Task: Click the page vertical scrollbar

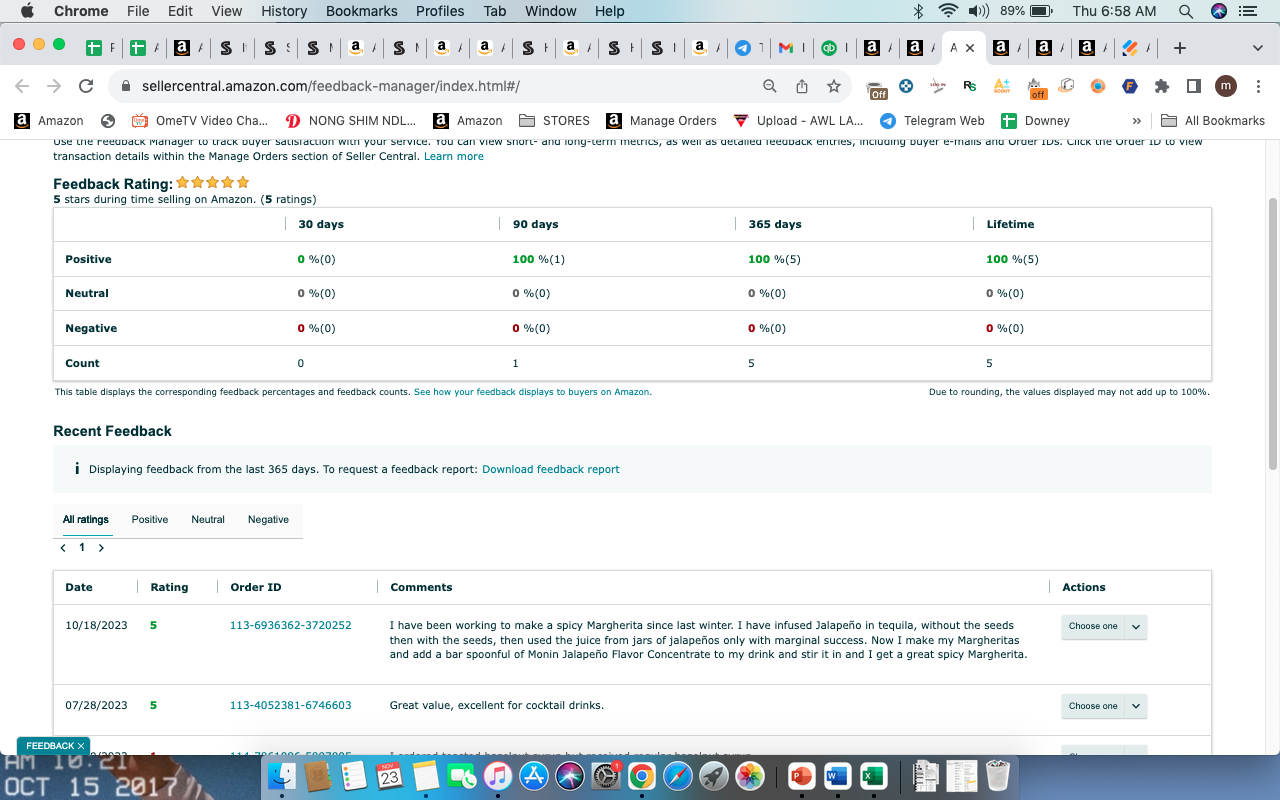Action: [1272, 335]
